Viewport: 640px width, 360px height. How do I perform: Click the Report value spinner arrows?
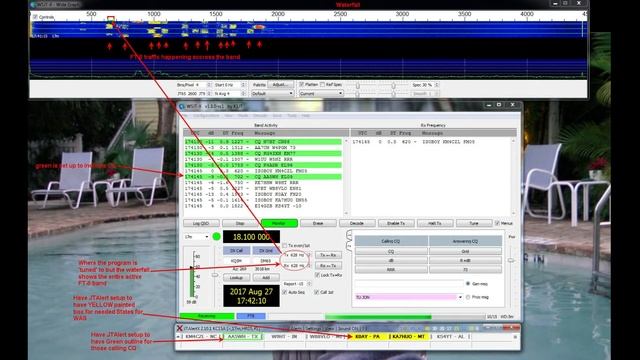click(309, 284)
